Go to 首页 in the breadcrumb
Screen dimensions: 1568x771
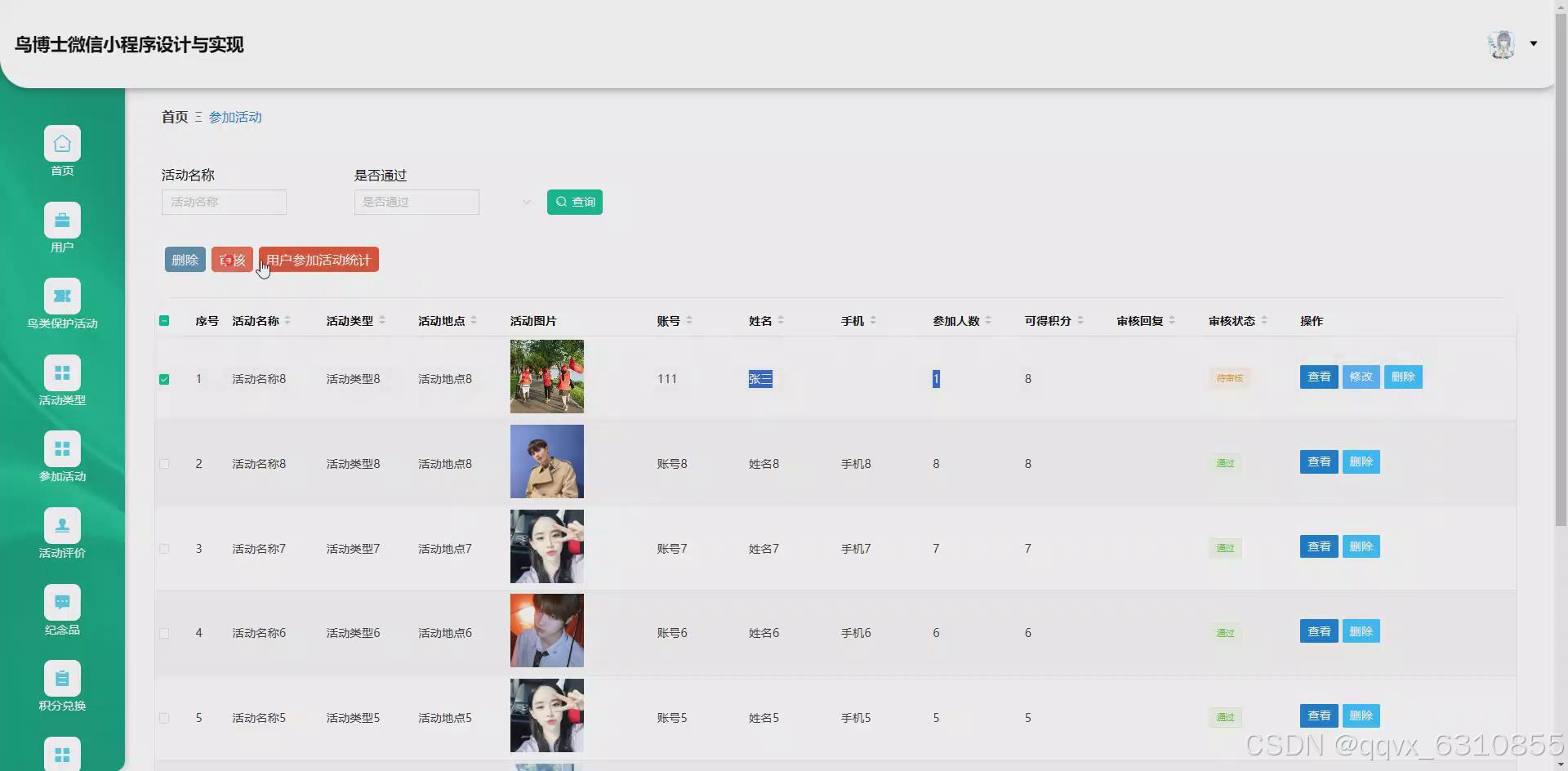pyautogui.click(x=175, y=117)
